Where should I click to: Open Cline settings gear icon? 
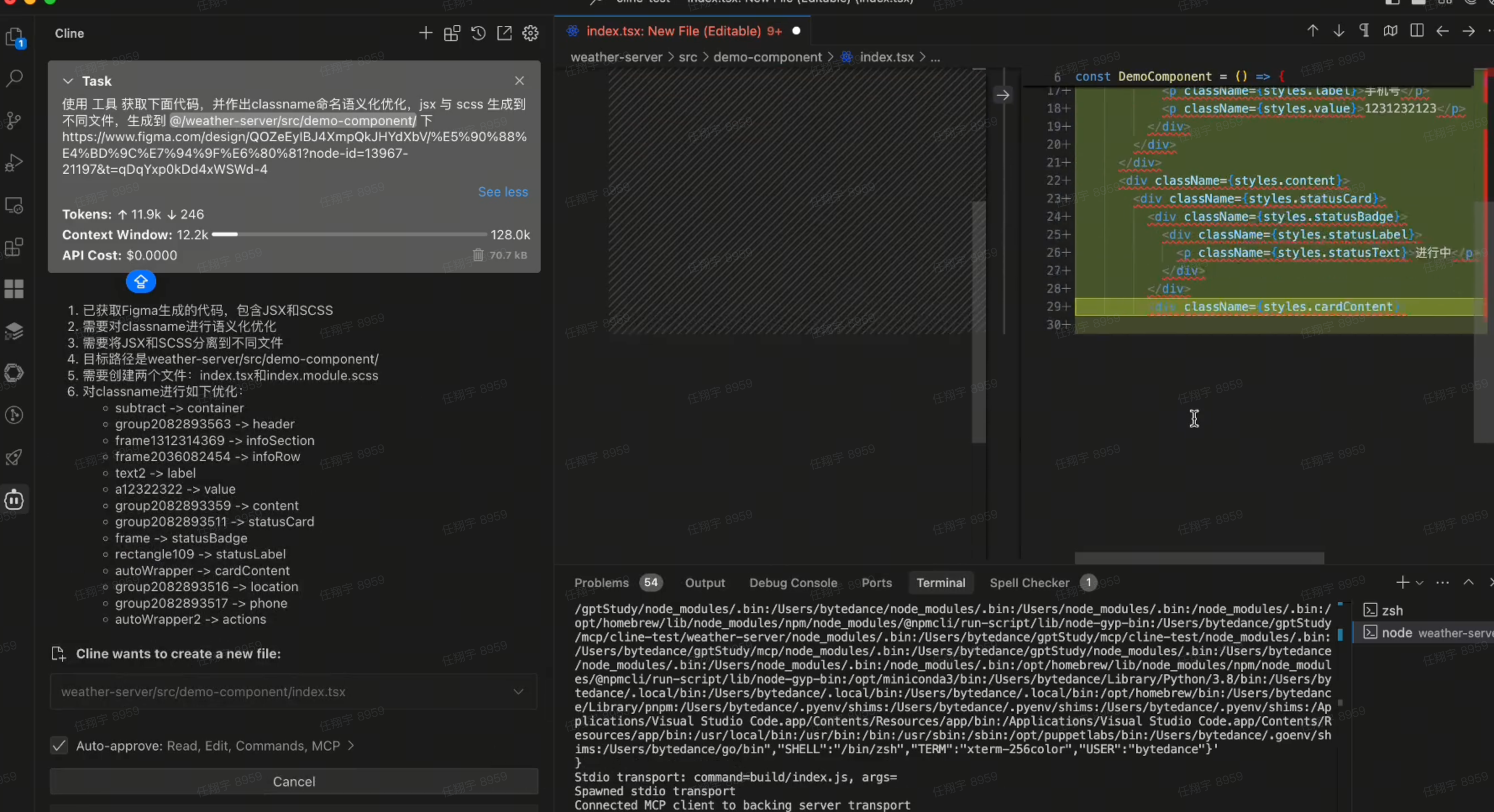click(530, 34)
